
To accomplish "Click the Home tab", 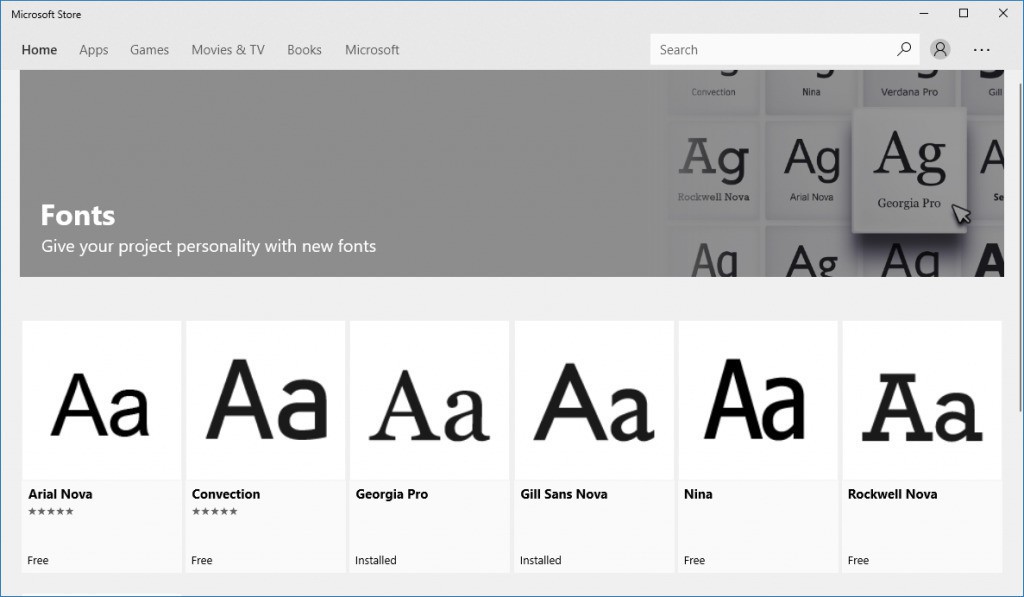I will [40, 50].
